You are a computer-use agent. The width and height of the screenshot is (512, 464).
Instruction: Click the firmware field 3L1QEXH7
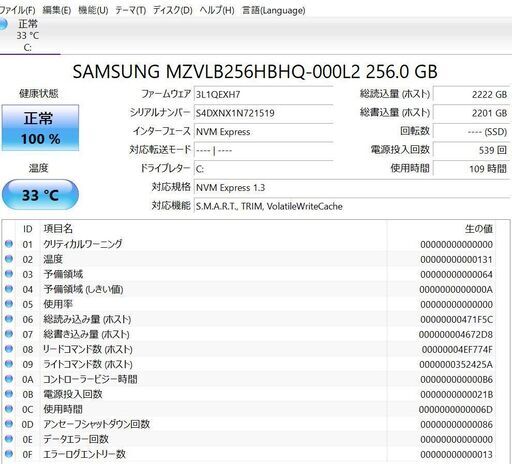[x=263, y=95]
